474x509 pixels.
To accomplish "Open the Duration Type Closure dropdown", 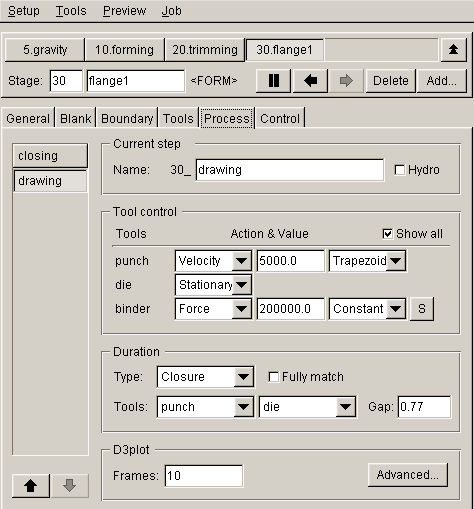I will click(x=205, y=377).
